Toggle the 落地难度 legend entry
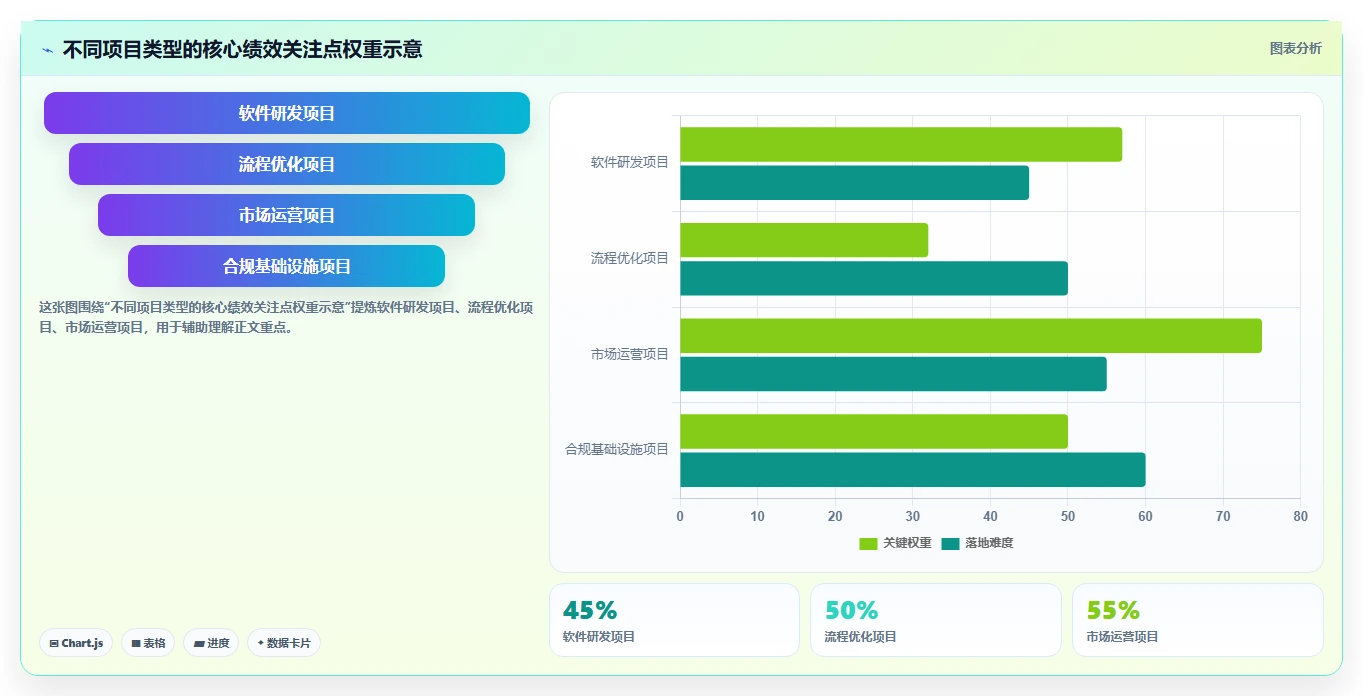The height and width of the screenshot is (696, 1363). pos(977,543)
